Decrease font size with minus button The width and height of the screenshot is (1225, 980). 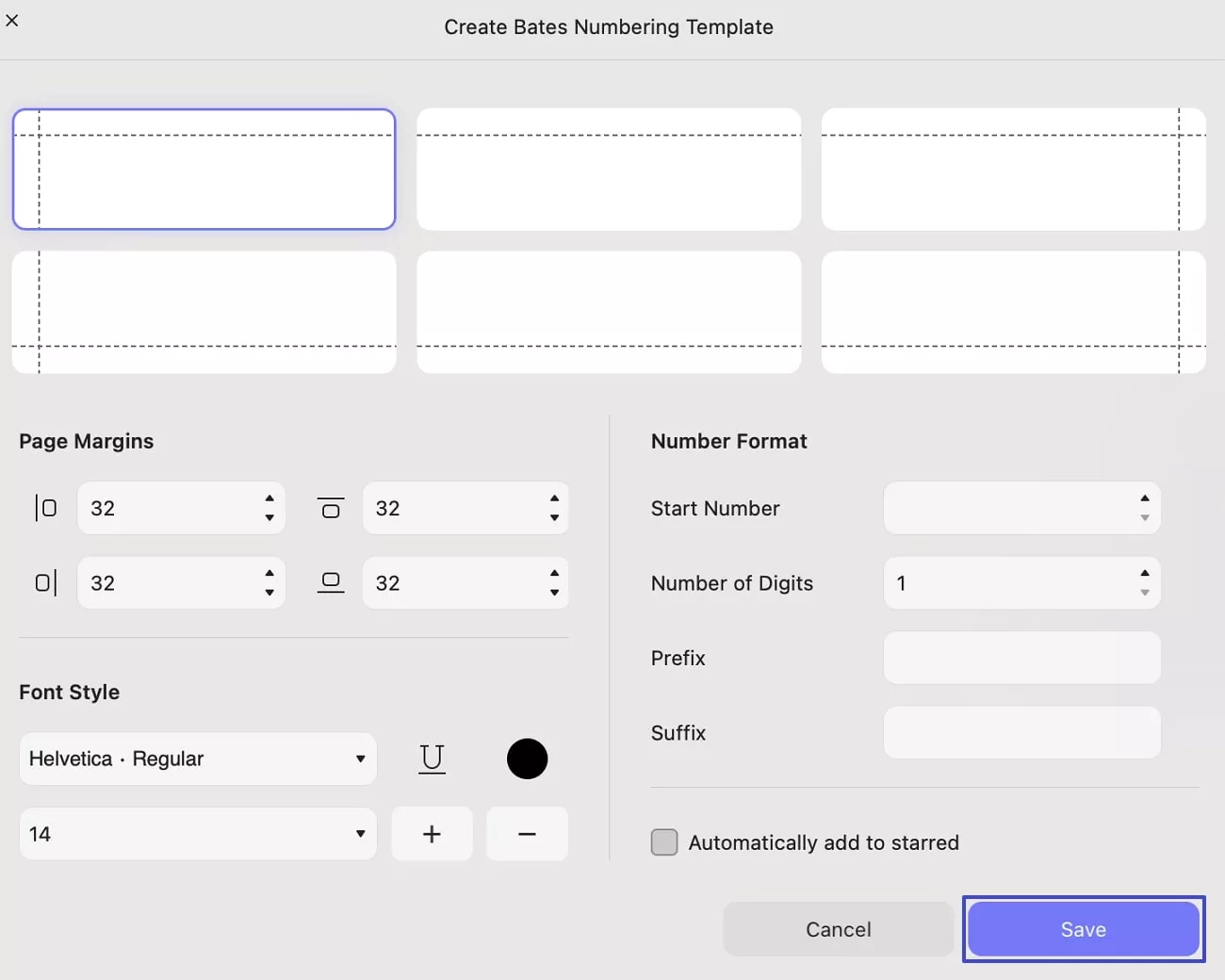point(527,834)
